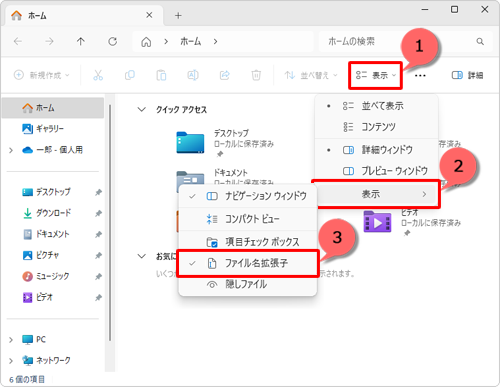
Task: Open the 新規作成 new item dropdown
Action: click(42, 75)
